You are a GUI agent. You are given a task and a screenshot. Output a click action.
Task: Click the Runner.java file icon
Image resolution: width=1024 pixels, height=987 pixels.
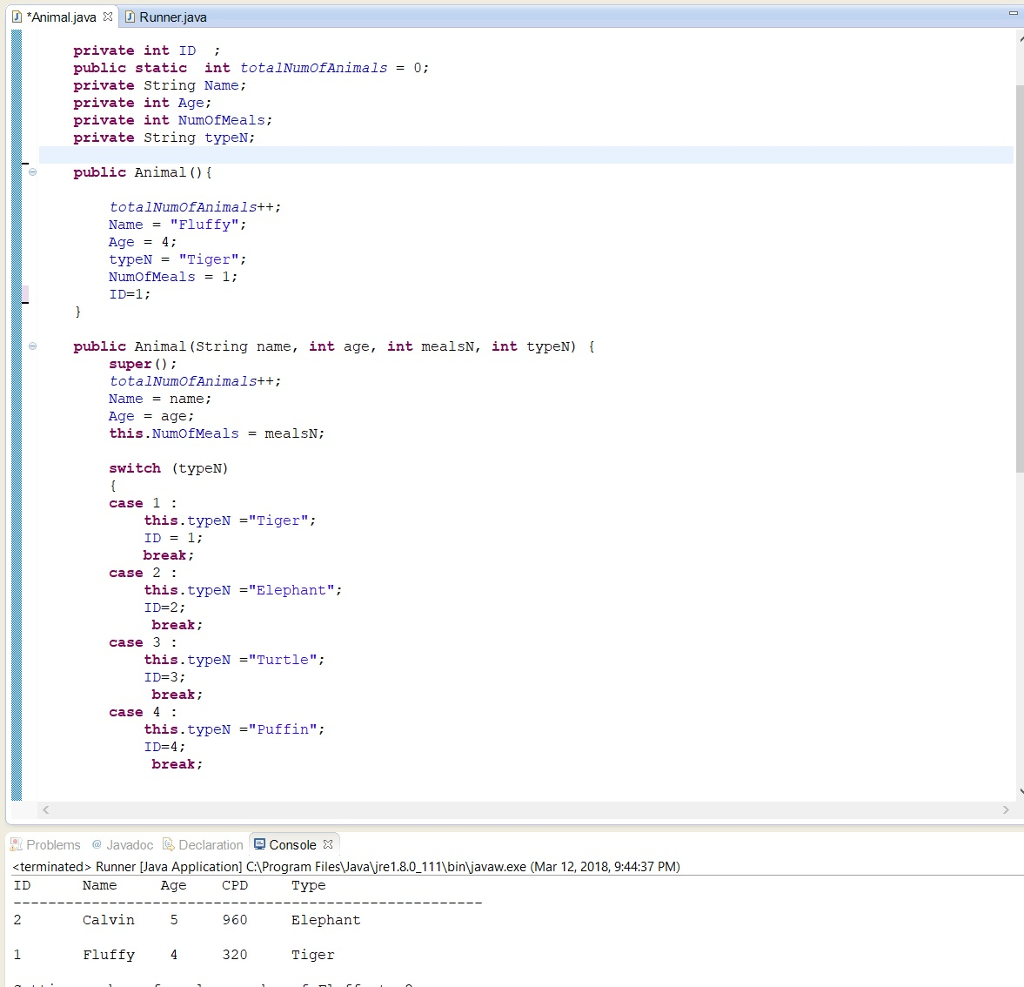(x=130, y=17)
